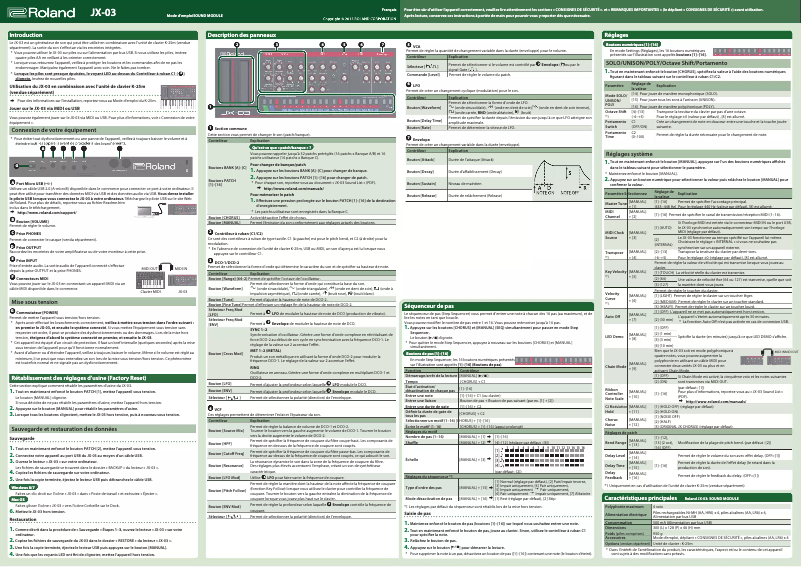Select the 'Restauration' subheading
The width and height of the screenshot is (802, 567).
(x=23, y=519)
